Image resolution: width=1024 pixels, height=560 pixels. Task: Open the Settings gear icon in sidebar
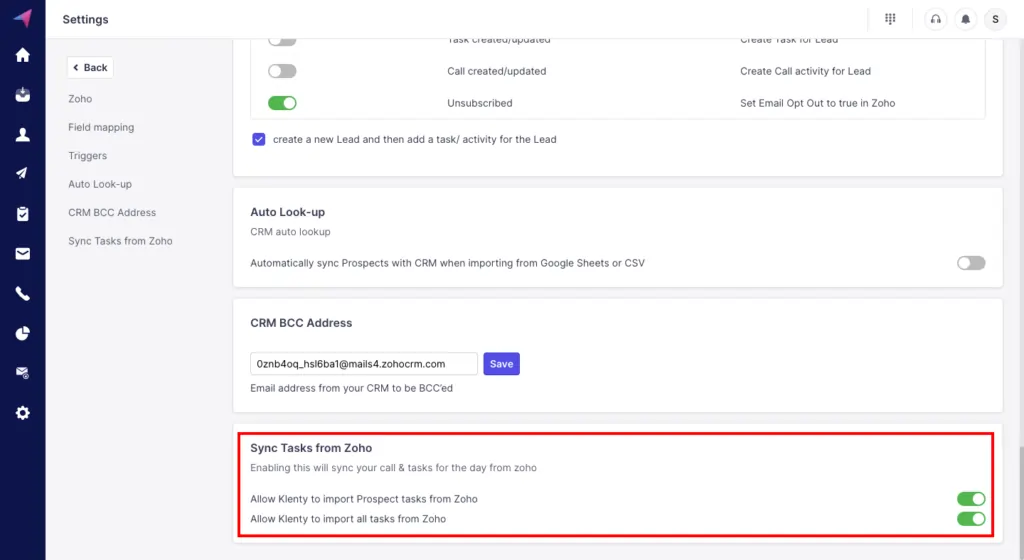click(23, 412)
